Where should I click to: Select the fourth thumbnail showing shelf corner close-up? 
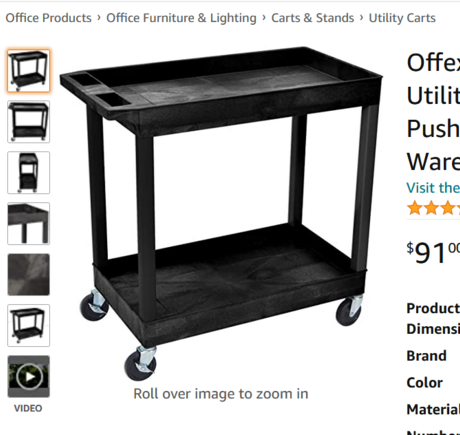pyautogui.click(x=29, y=223)
